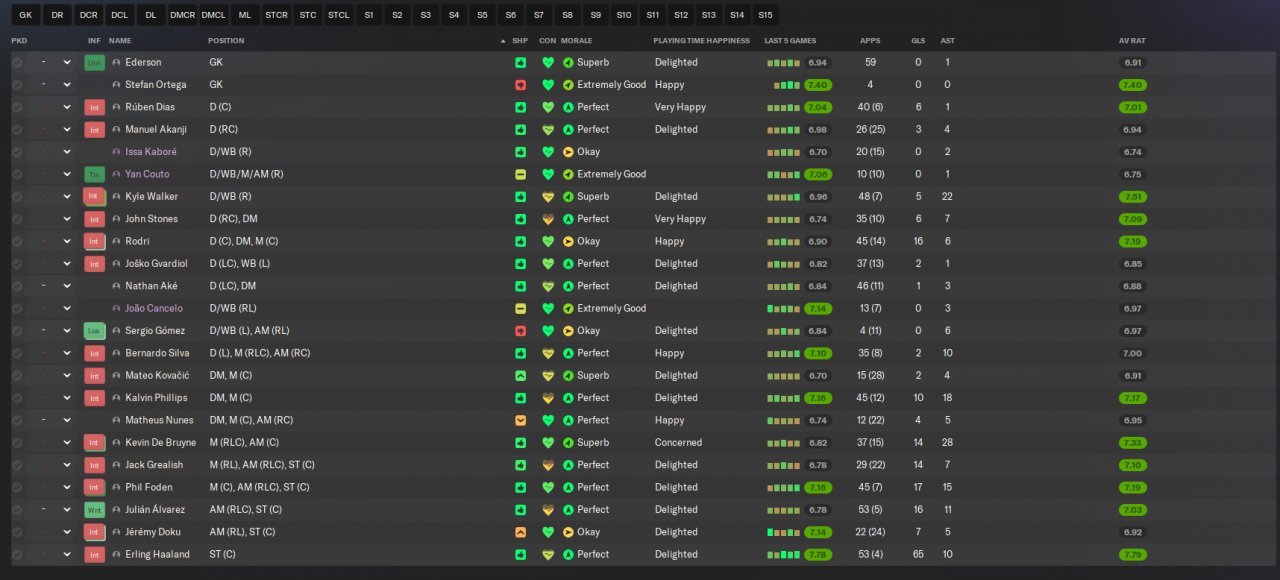Sort the table by the MORALE column
Viewport: 1280px width, 580px height.
[576, 41]
